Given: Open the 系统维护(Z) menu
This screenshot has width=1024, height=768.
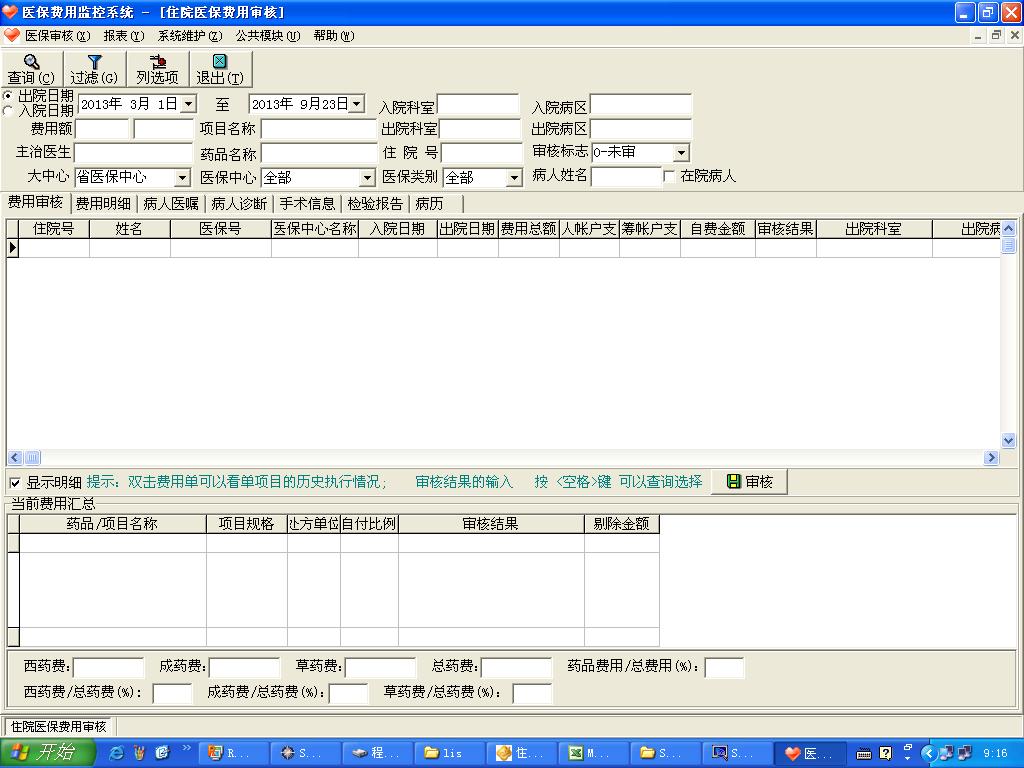Looking at the screenshot, I should pos(190,36).
